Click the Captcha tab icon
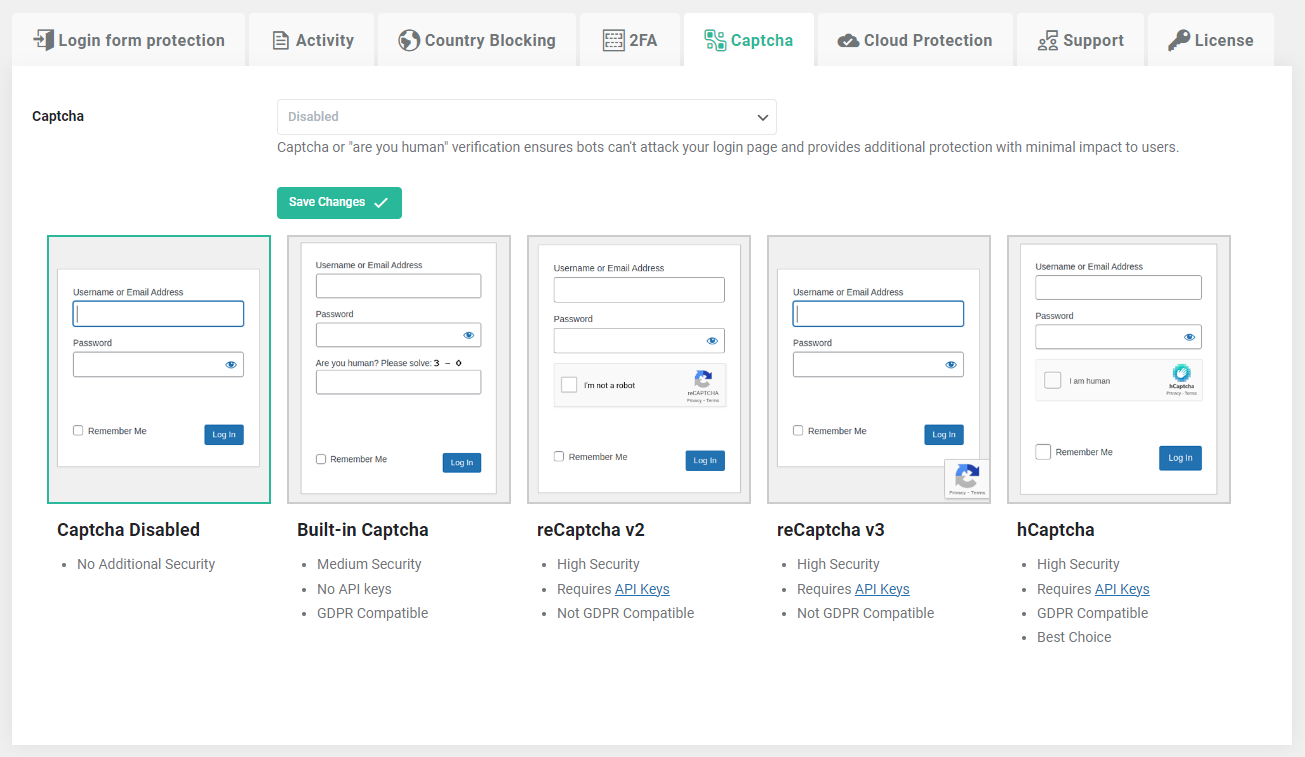This screenshot has height=757, width=1305. (715, 40)
